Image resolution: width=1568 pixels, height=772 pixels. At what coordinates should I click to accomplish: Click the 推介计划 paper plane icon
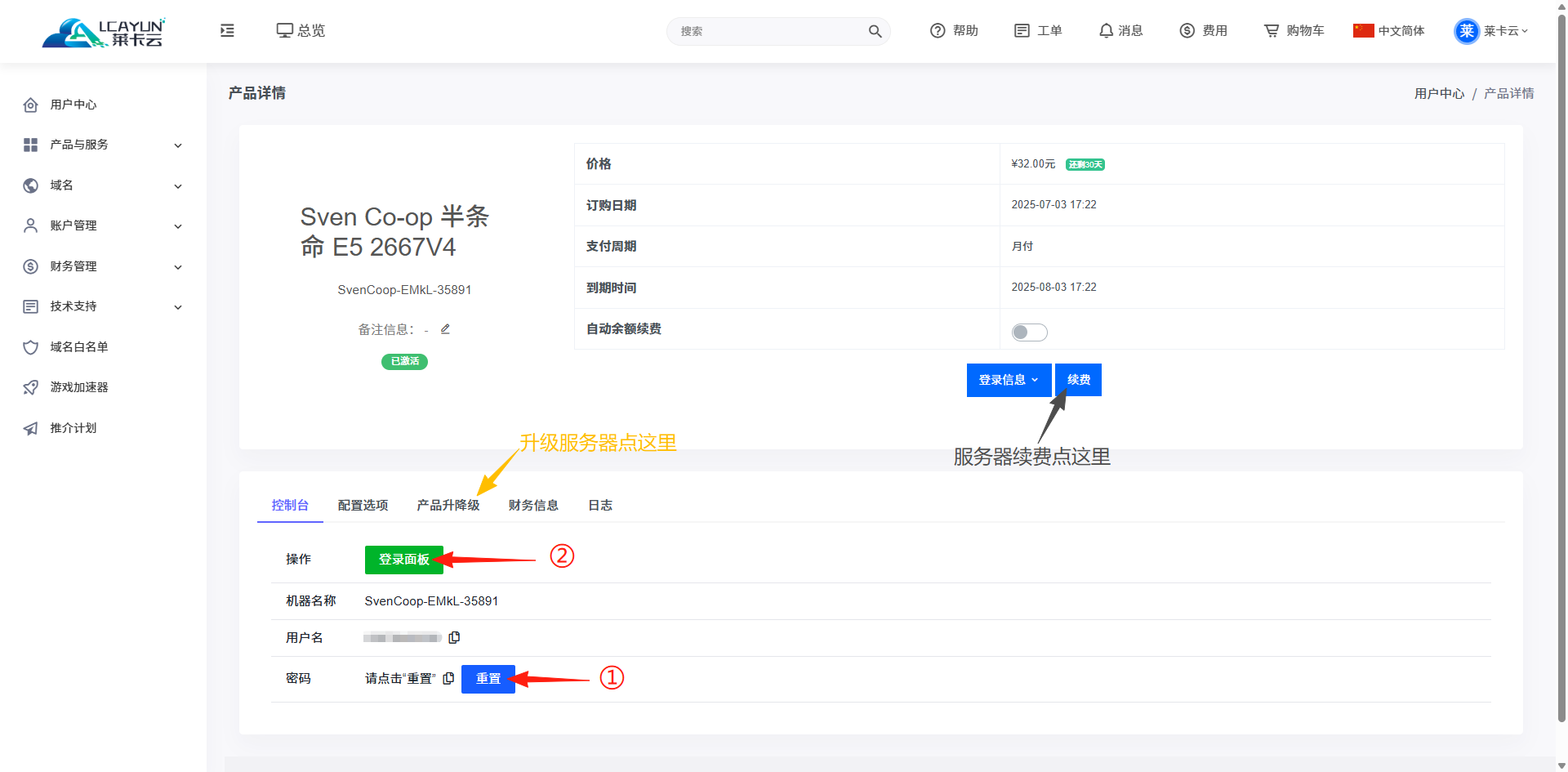(x=31, y=428)
